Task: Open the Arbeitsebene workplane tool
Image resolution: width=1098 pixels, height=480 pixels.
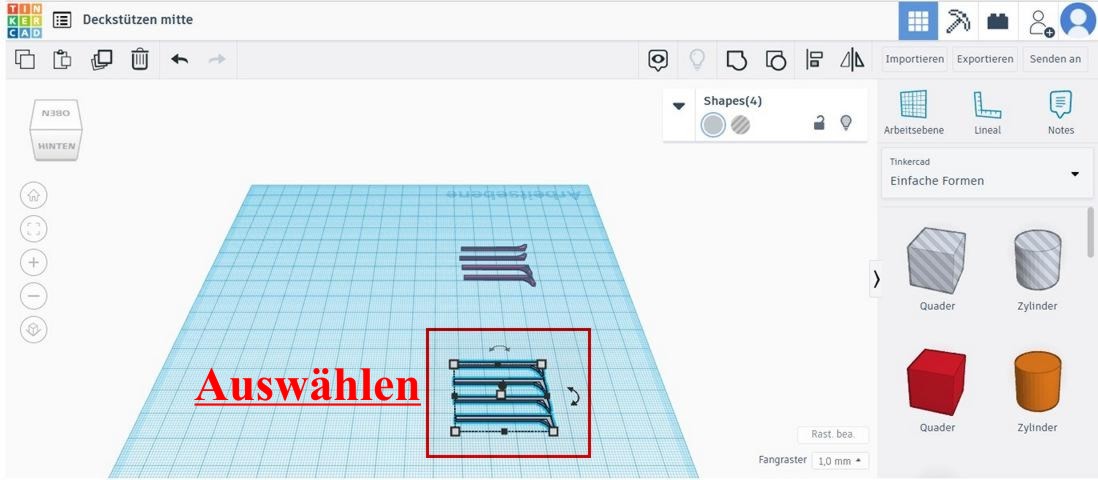Action: click(912, 112)
